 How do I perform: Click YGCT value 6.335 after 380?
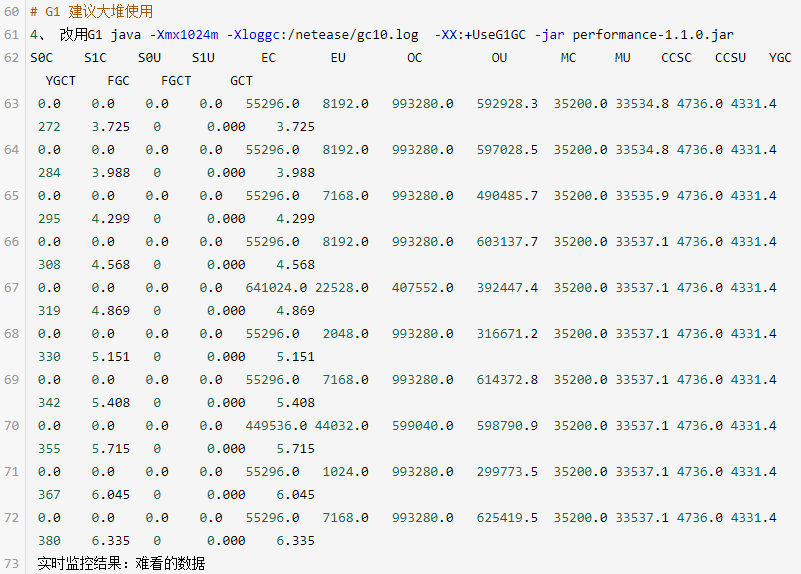[110, 540]
